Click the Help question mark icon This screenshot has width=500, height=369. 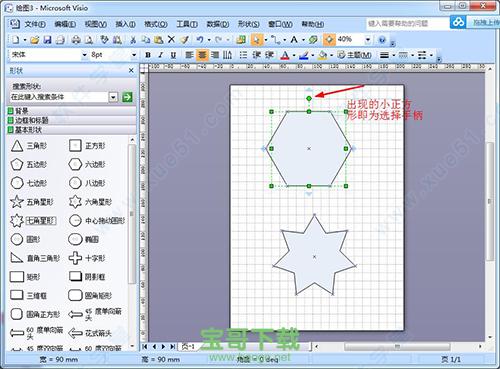tap(382, 40)
